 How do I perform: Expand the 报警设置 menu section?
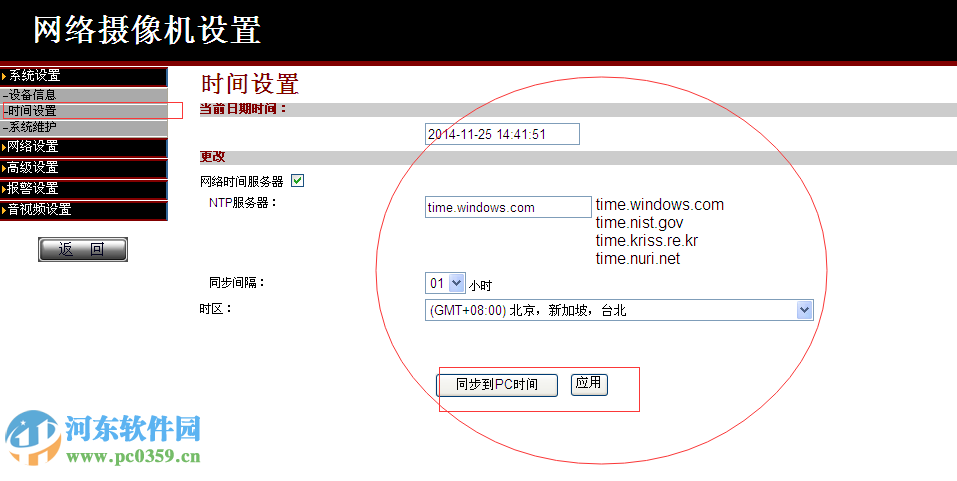pos(84,189)
